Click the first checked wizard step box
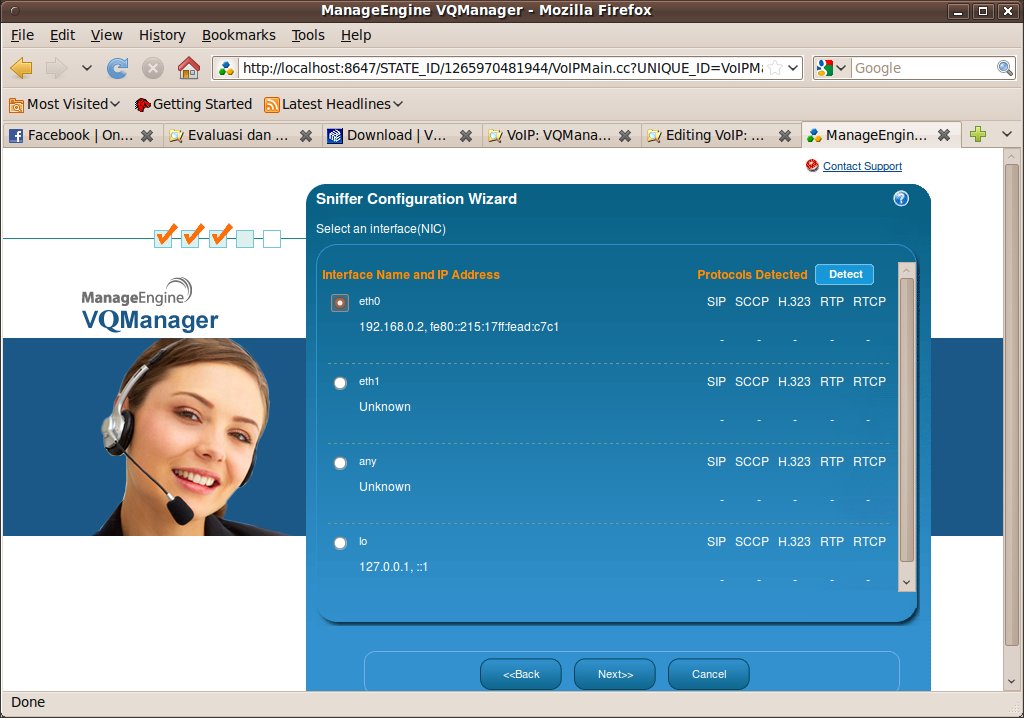 click(164, 237)
